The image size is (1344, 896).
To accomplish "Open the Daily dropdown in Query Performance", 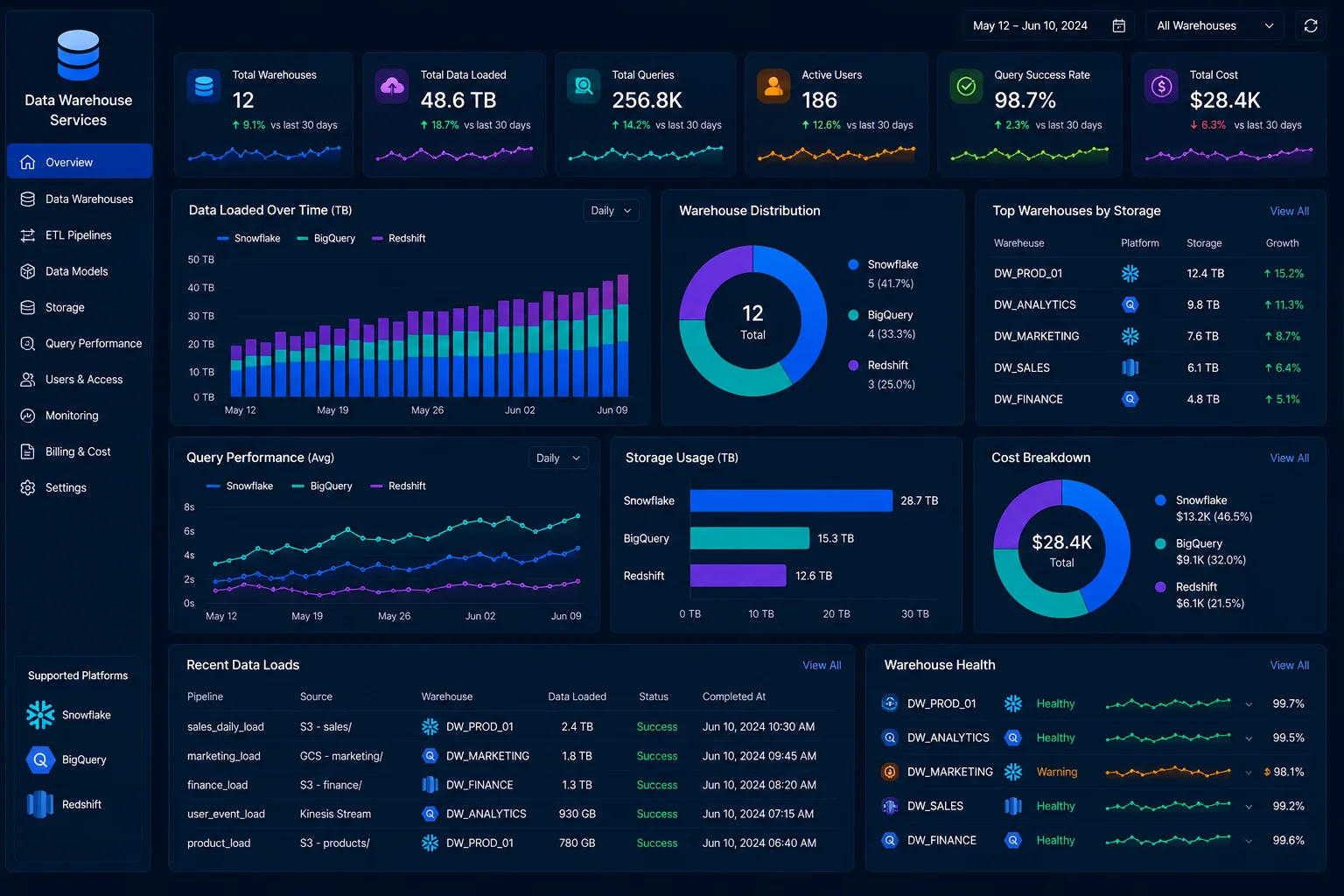I will [558, 458].
